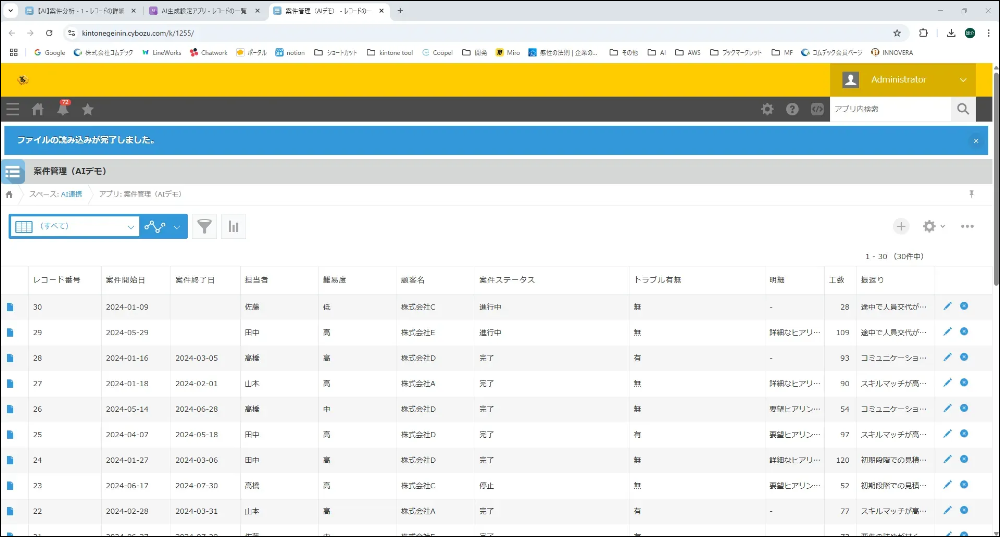
Task: Open the filter funnel icon
Action: tap(204, 227)
